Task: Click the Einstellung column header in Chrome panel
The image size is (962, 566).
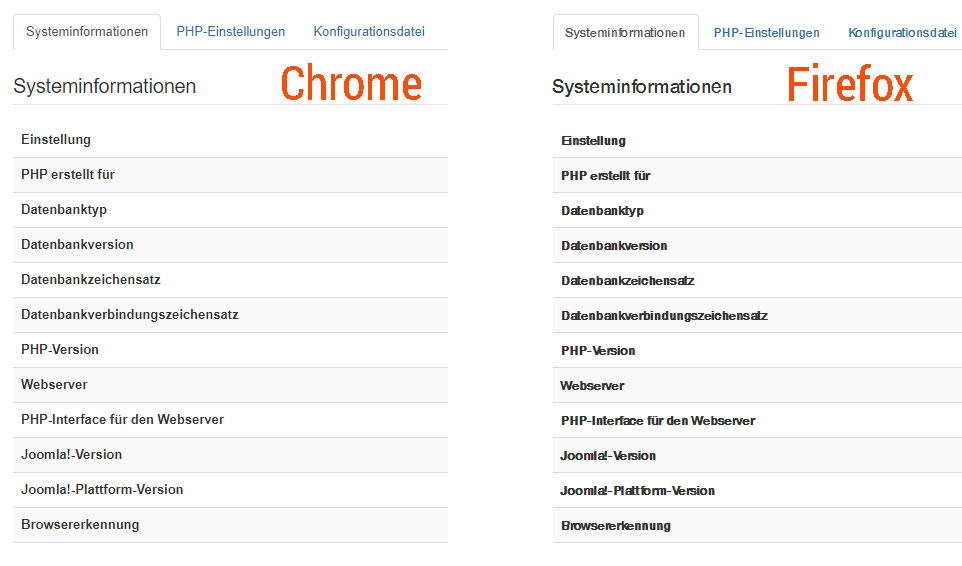Action: point(56,140)
